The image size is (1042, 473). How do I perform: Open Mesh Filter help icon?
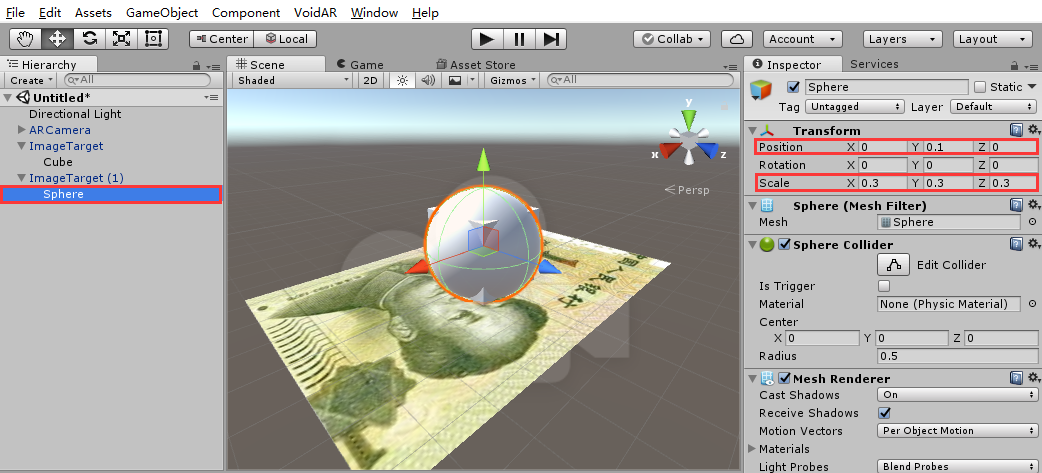click(1016, 205)
